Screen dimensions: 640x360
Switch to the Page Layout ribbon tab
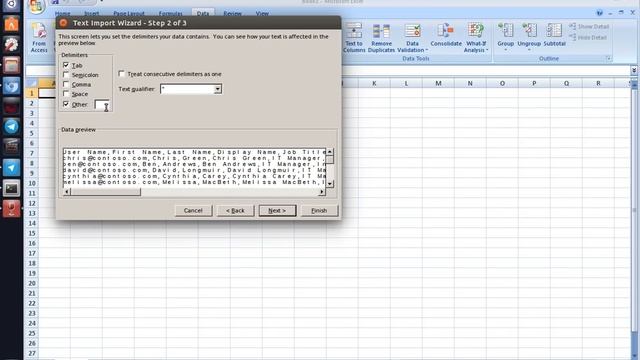click(129, 13)
